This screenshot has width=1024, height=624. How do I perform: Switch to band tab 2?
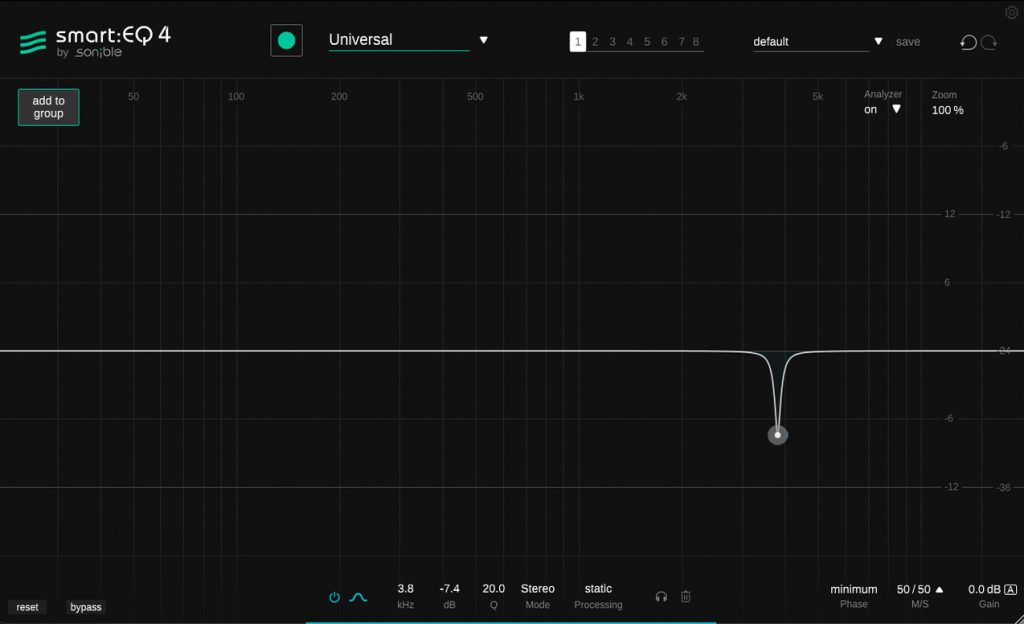[595, 42]
